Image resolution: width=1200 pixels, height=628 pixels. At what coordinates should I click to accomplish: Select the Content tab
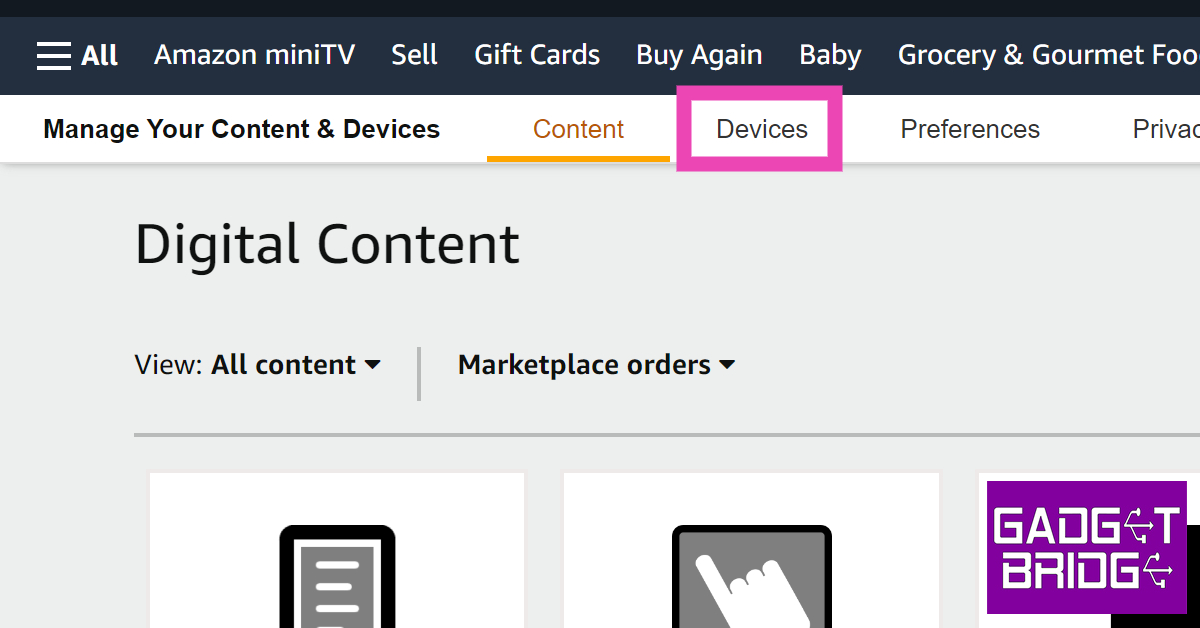pos(578,129)
